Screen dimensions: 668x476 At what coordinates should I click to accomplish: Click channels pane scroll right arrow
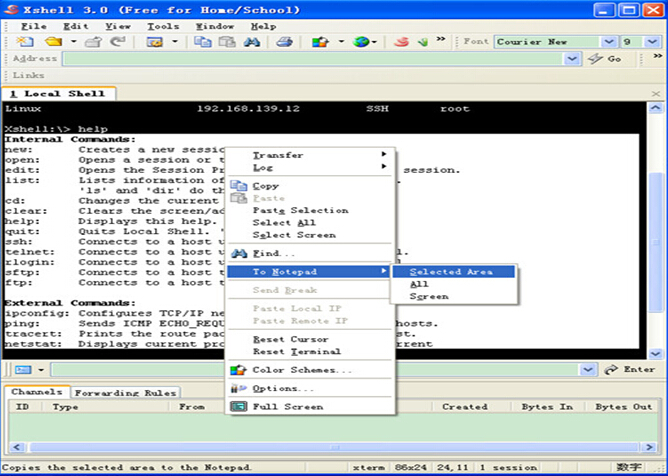point(650,447)
